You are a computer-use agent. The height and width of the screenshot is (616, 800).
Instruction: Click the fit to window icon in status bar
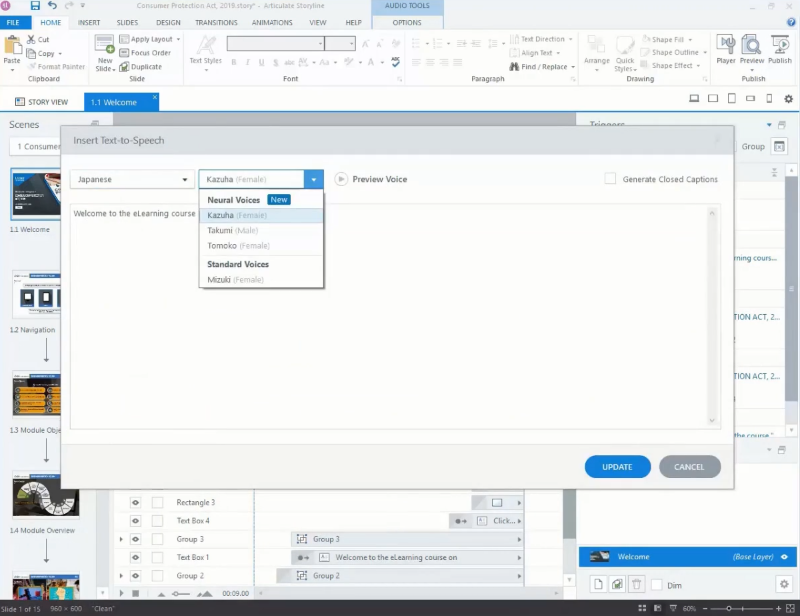pyautogui.click(x=790, y=608)
